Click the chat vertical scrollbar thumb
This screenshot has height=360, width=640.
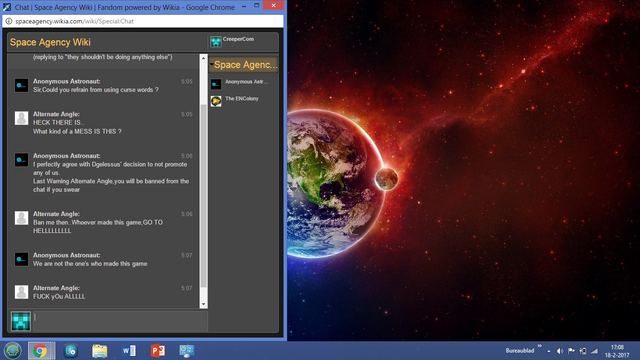[203, 195]
